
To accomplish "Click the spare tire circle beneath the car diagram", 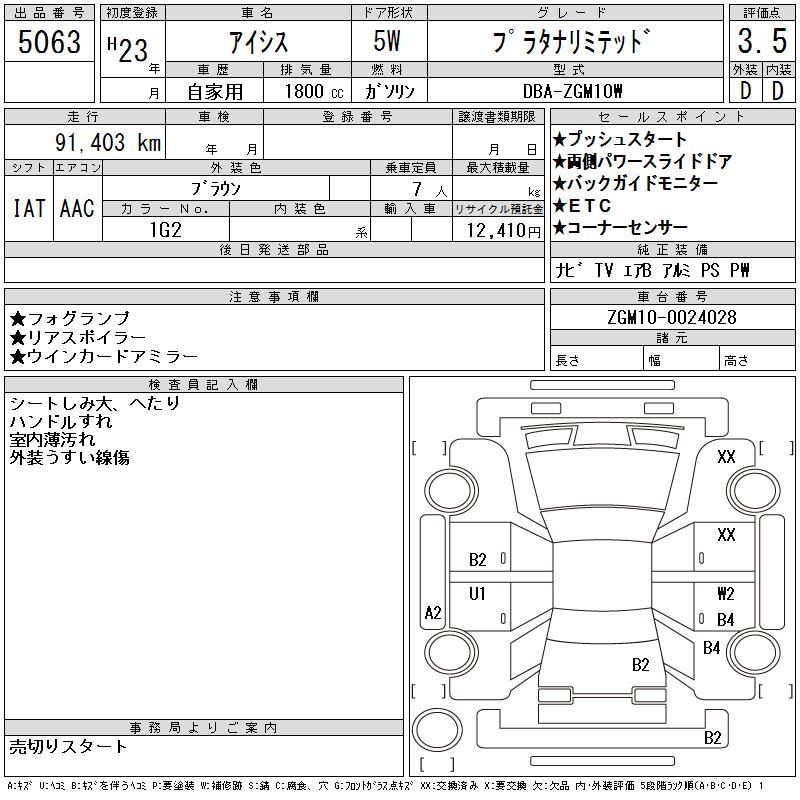I will 437,730.
